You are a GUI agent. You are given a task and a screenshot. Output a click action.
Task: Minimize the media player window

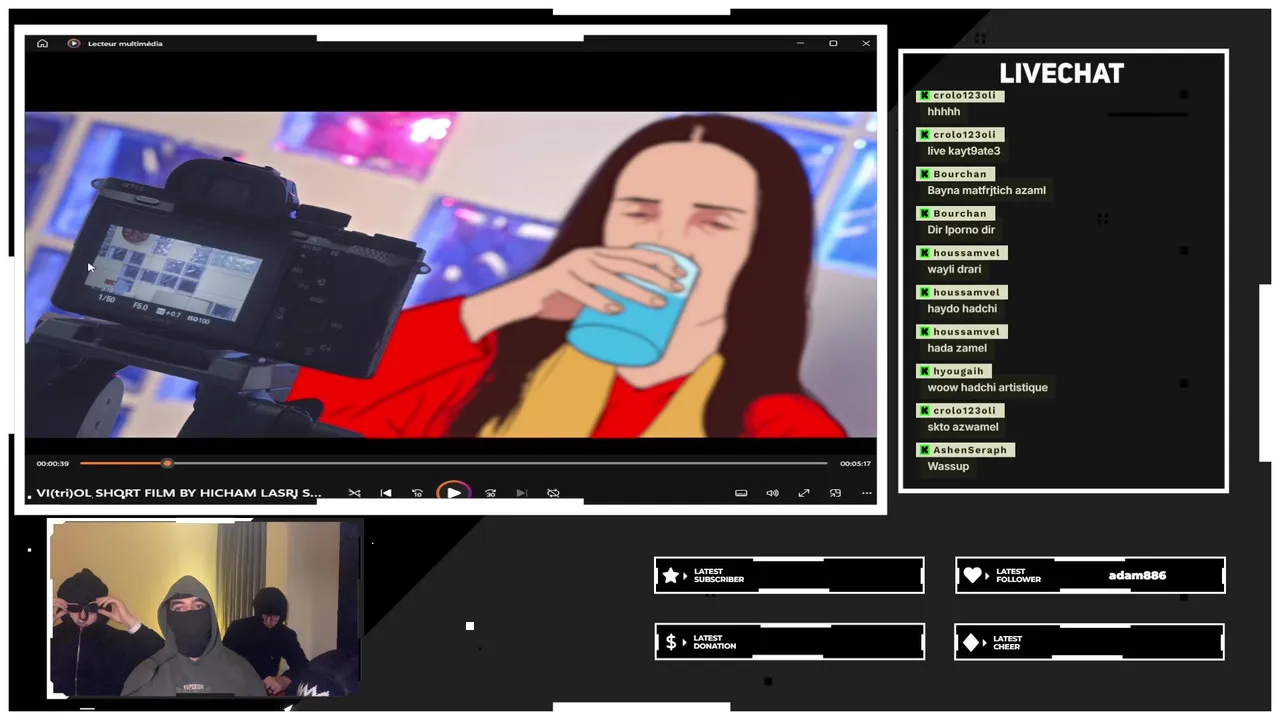(x=801, y=43)
